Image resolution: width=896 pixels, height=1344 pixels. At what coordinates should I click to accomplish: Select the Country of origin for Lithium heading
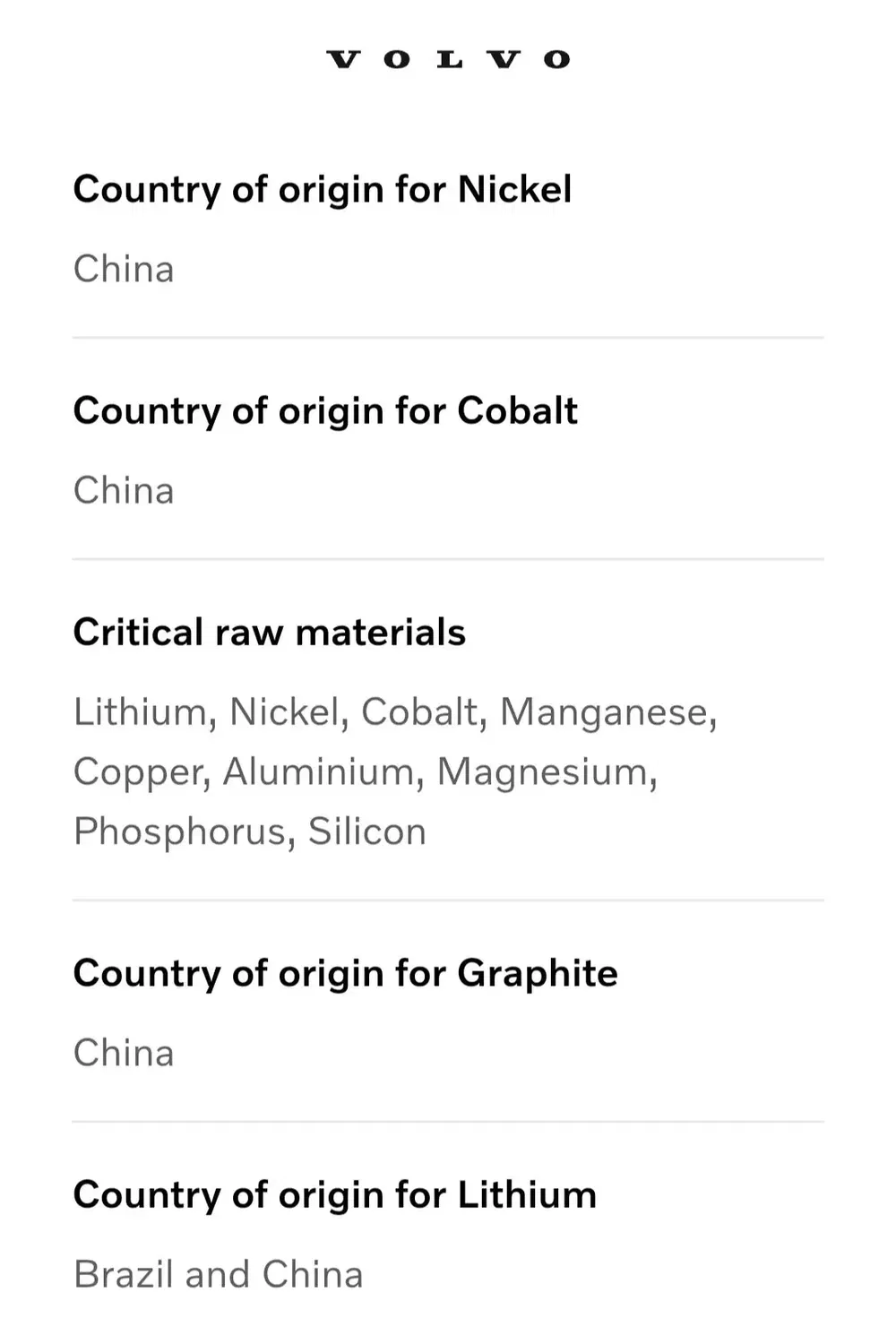pyautogui.click(x=335, y=1195)
